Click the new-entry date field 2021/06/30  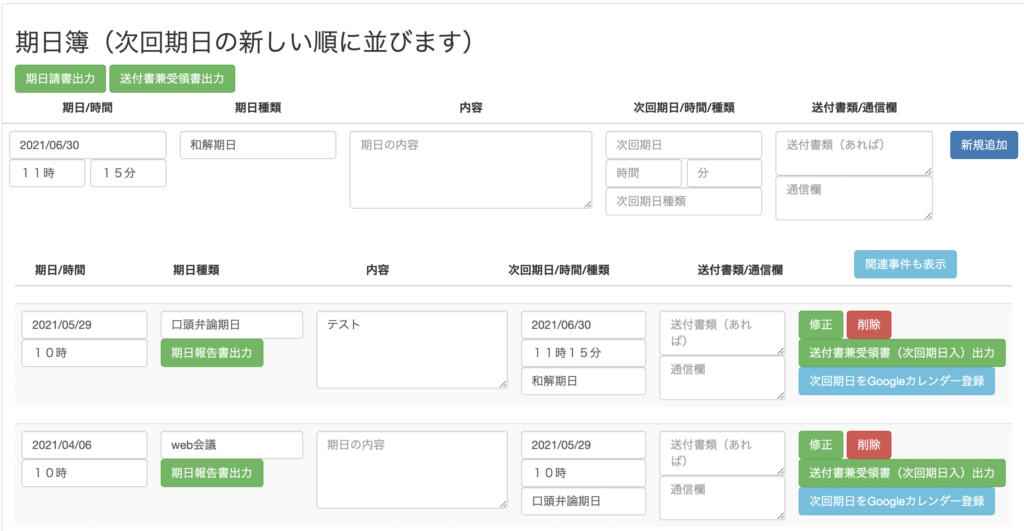click(x=88, y=145)
